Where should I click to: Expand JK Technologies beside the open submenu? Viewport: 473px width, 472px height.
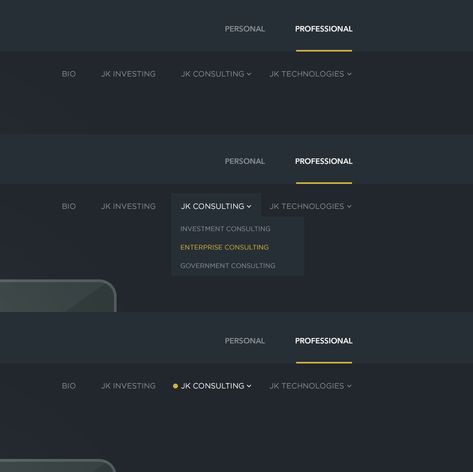tap(310, 206)
